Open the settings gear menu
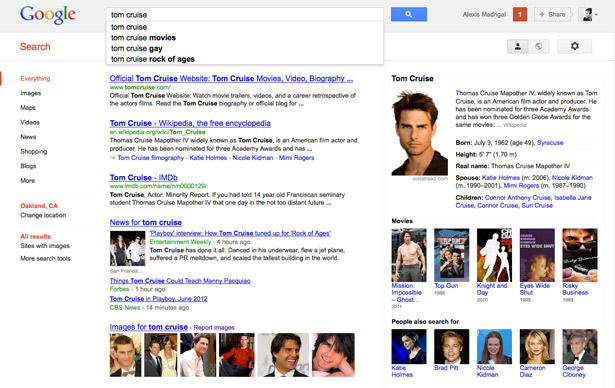This screenshot has height=388, width=615. [x=575, y=46]
